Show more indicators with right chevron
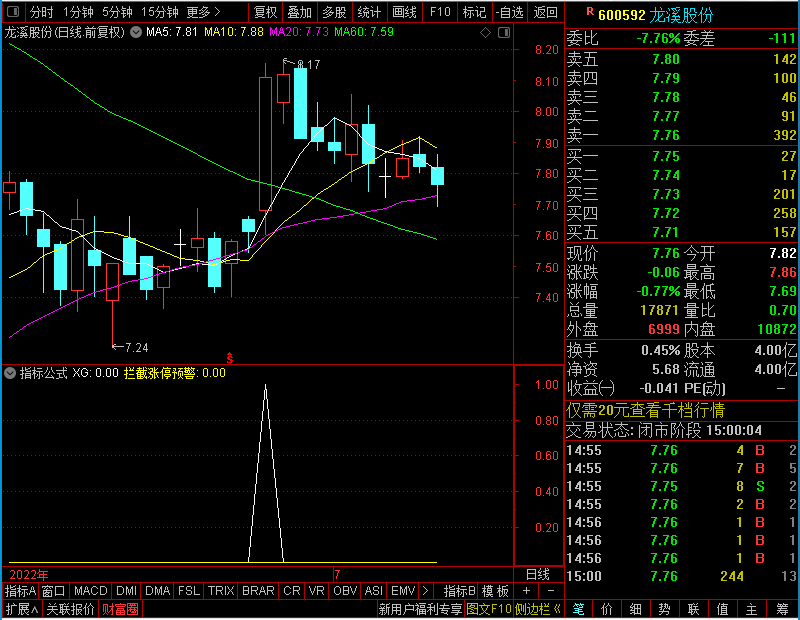The width and height of the screenshot is (800, 620). (426, 591)
